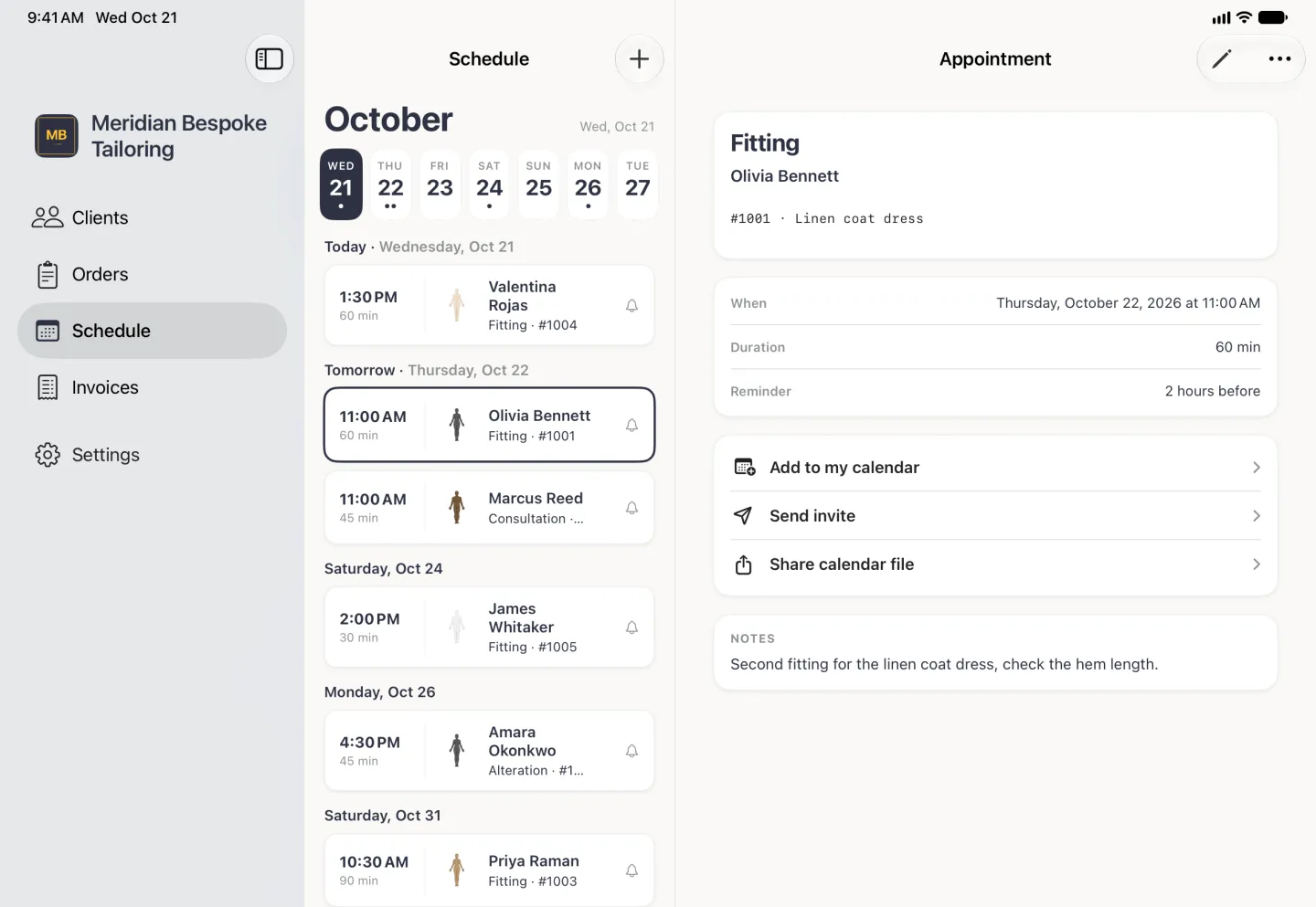Open Add to my calendar
This screenshot has height=907, width=1316.
coord(995,468)
